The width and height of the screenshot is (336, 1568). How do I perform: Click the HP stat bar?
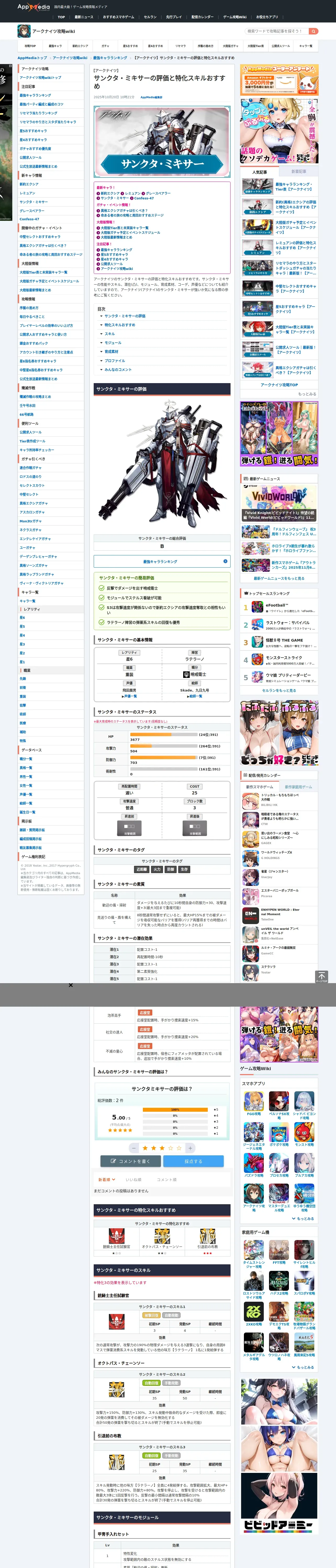tap(164, 735)
